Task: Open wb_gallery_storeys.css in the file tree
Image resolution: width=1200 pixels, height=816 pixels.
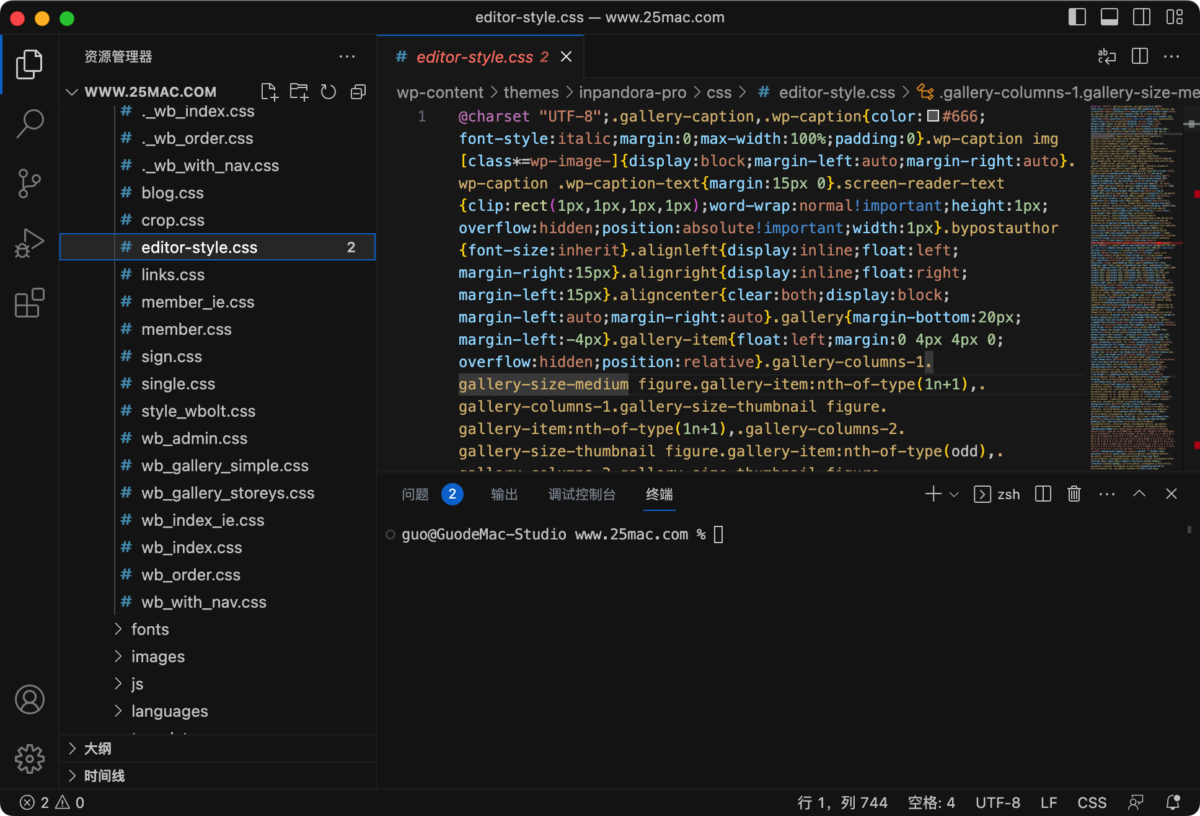Action: (228, 493)
